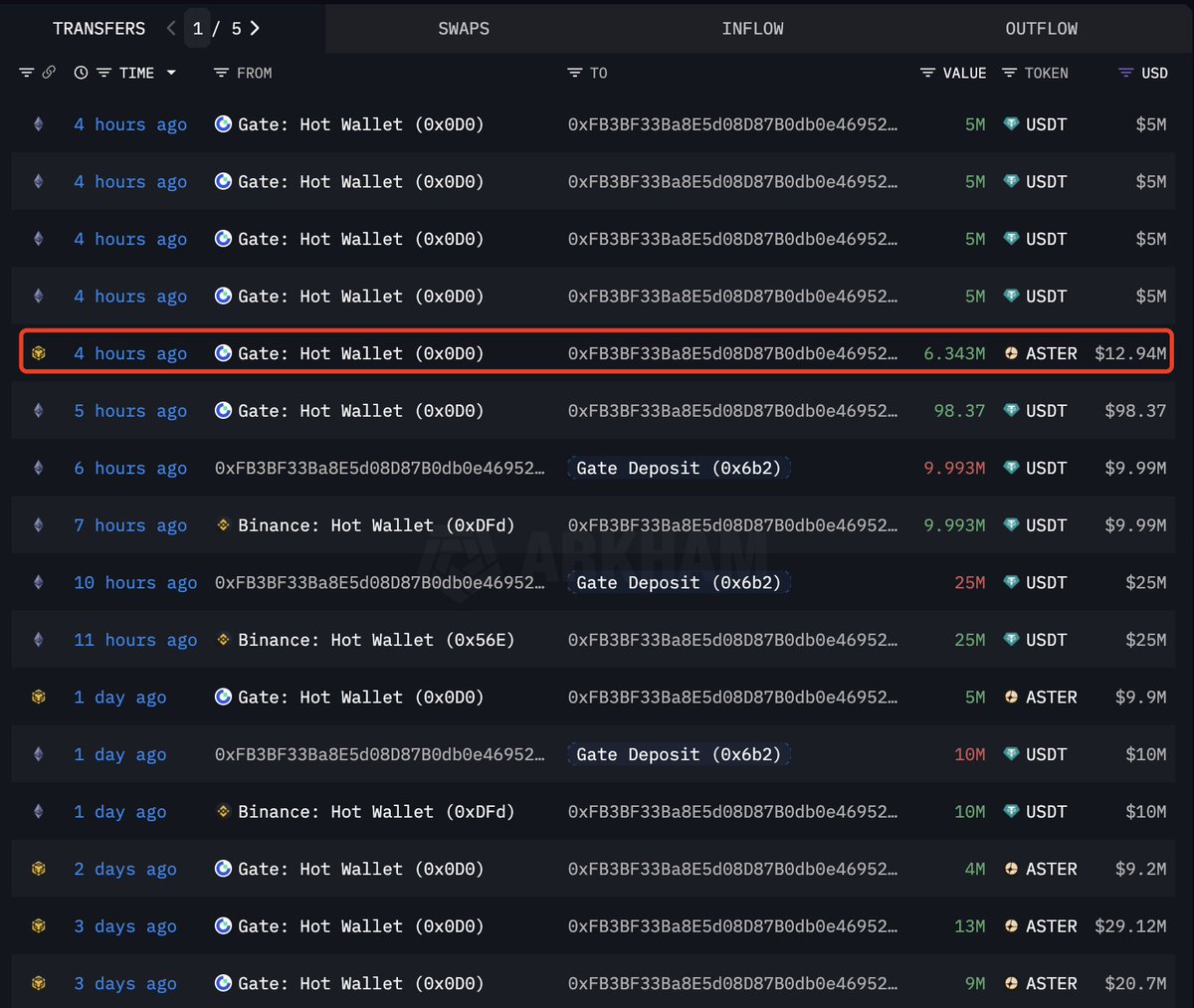Click BNB chain icon in $20.7M row
Viewport: 1194px width, 1008px height.
click(39, 983)
